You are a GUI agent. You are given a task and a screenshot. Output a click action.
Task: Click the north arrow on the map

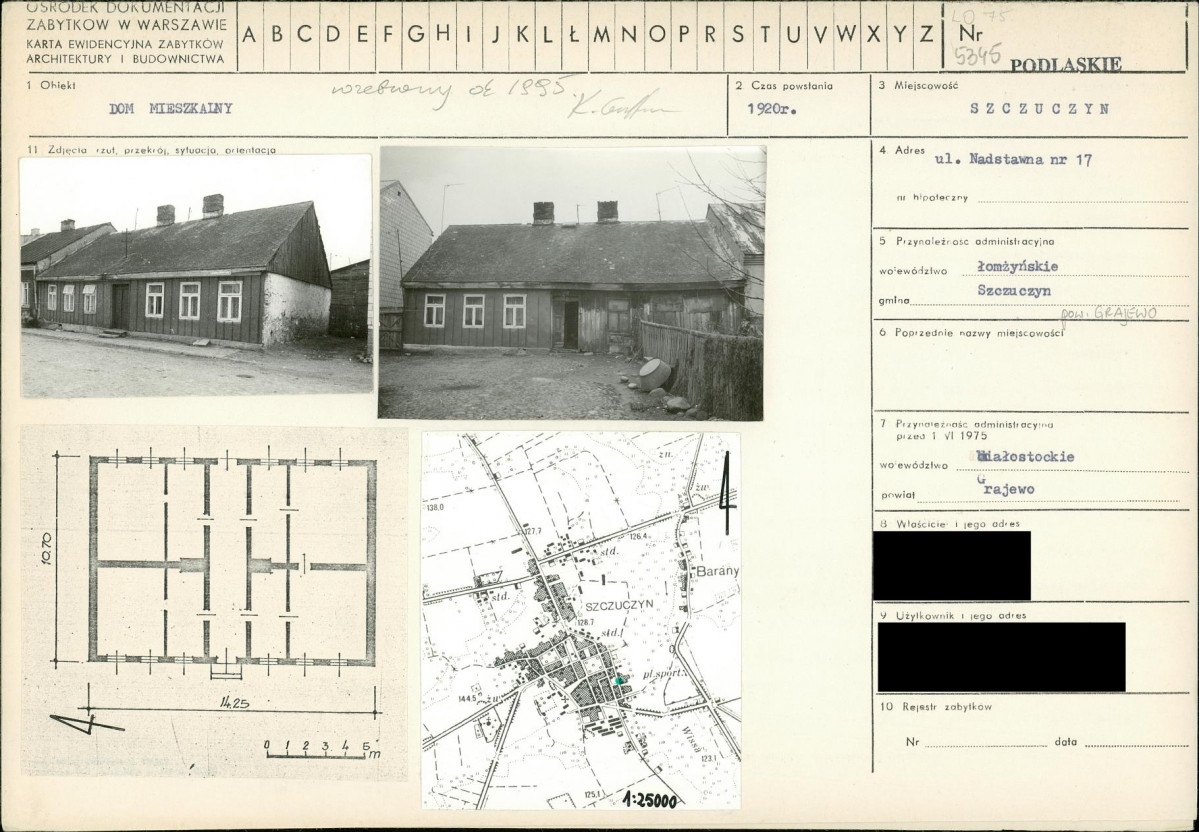(x=726, y=492)
